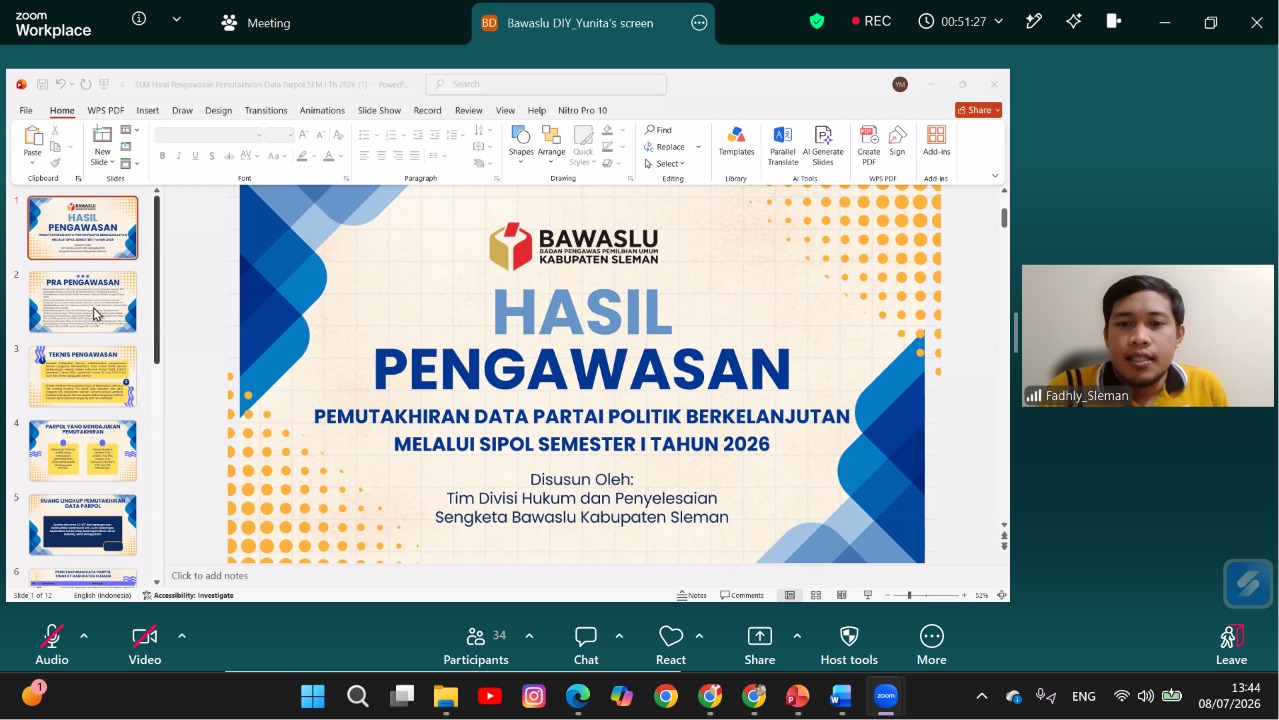This screenshot has width=1279, height=720.
Task: Toggle the Comments pane in status bar
Action: click(742, 595)
